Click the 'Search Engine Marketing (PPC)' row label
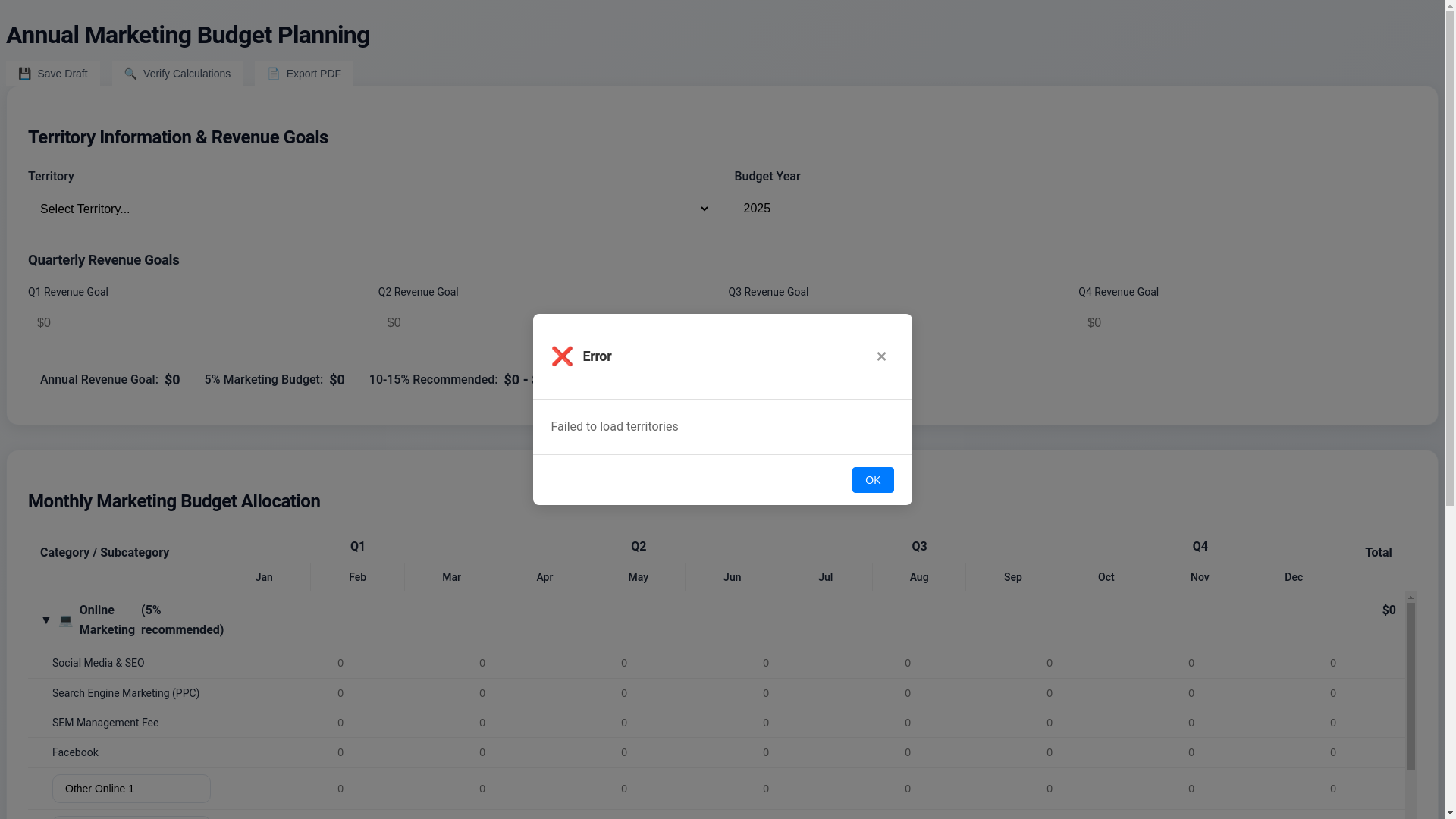The width and height of the screenshot is (1456, 819). (126, 693)
